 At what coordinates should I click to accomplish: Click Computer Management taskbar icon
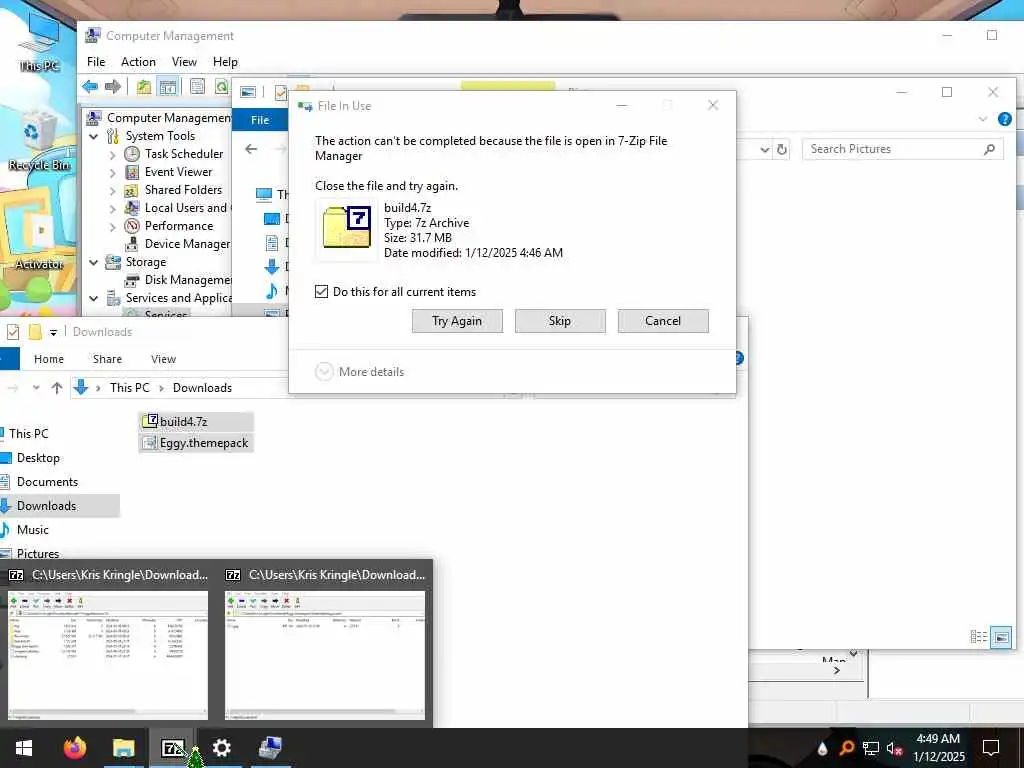[x=269, y=748]
